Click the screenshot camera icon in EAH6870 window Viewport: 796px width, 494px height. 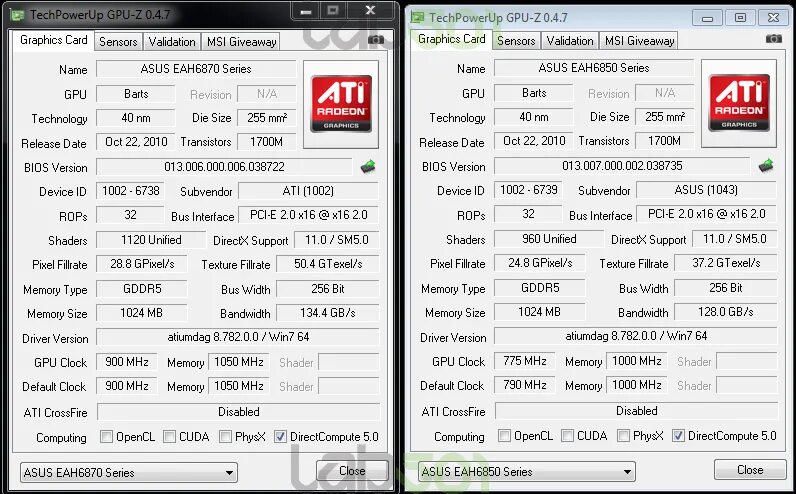pyautogui.click(x=376, y=39)
